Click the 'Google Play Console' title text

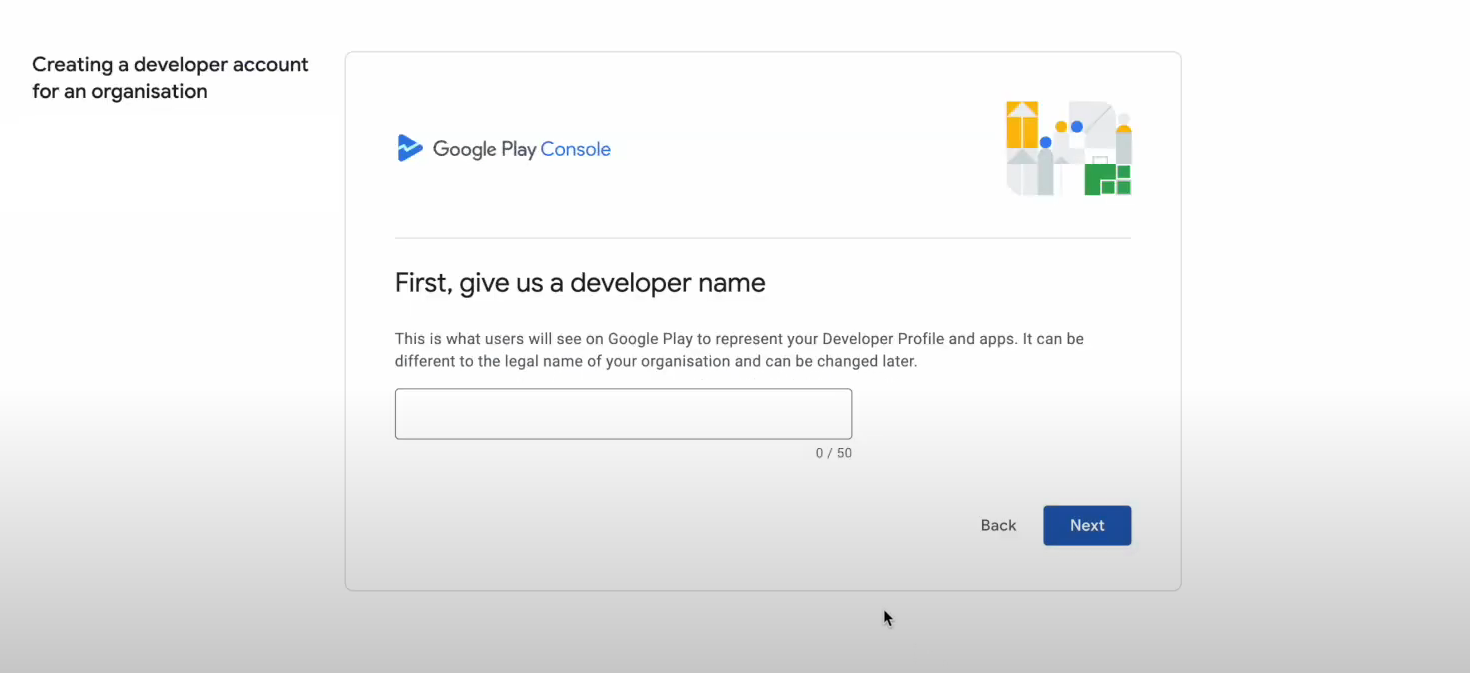pos(521,149)
